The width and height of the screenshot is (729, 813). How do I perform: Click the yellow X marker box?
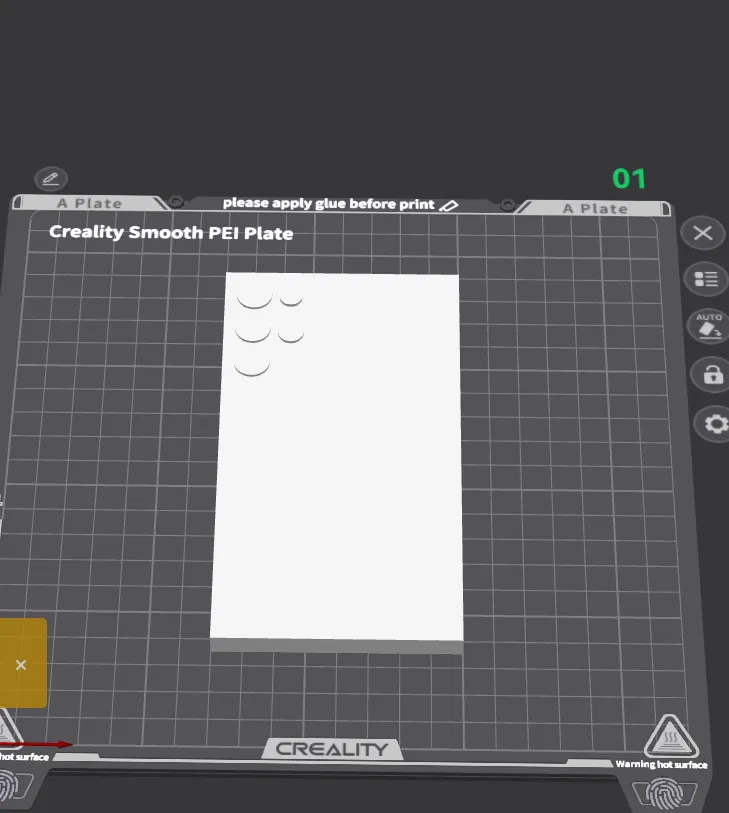pyautogui.click(x=21, y=663)
